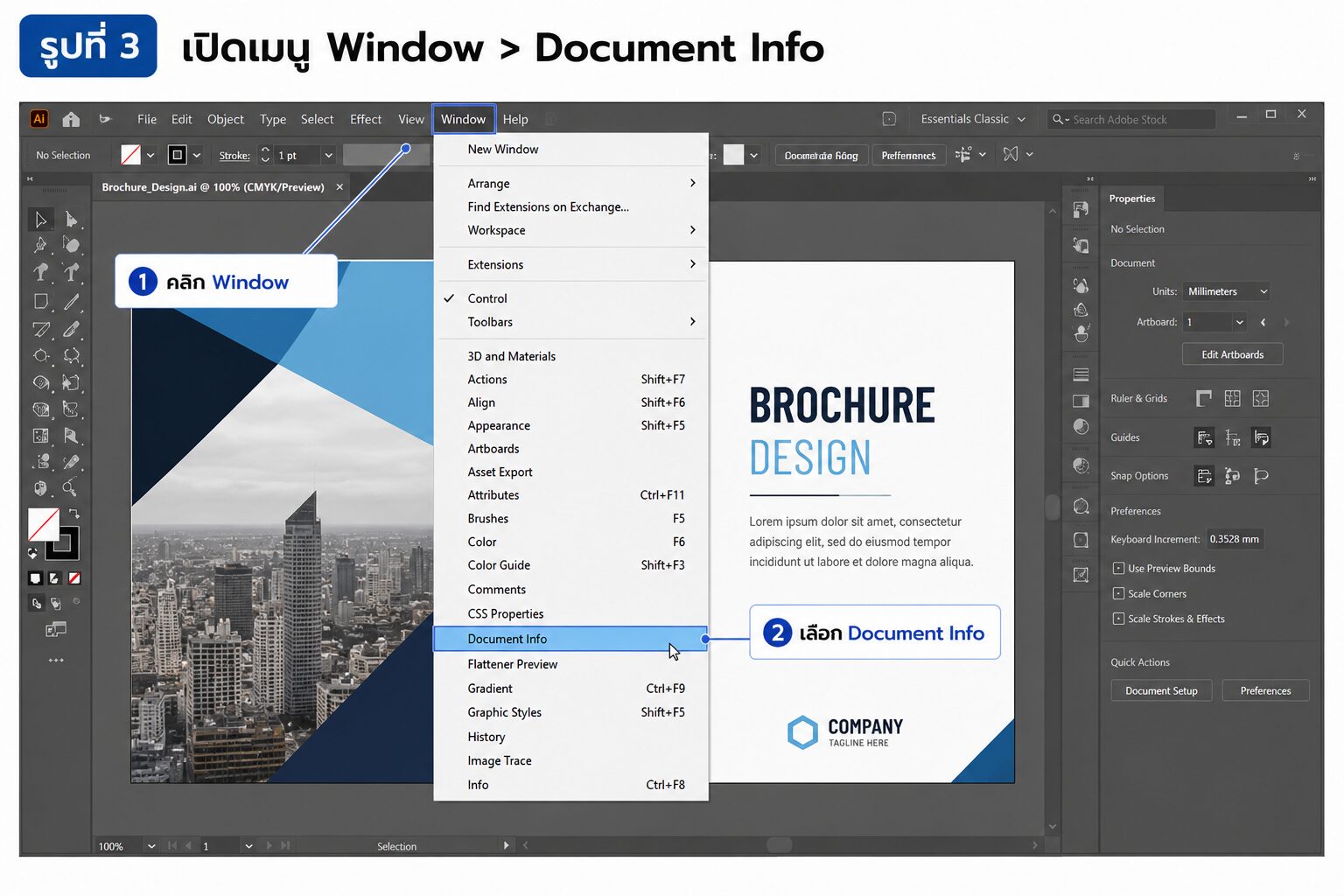This screenshot has width=1344, height=896.
Task: Choose the Type tool
Action: point(40,273)
